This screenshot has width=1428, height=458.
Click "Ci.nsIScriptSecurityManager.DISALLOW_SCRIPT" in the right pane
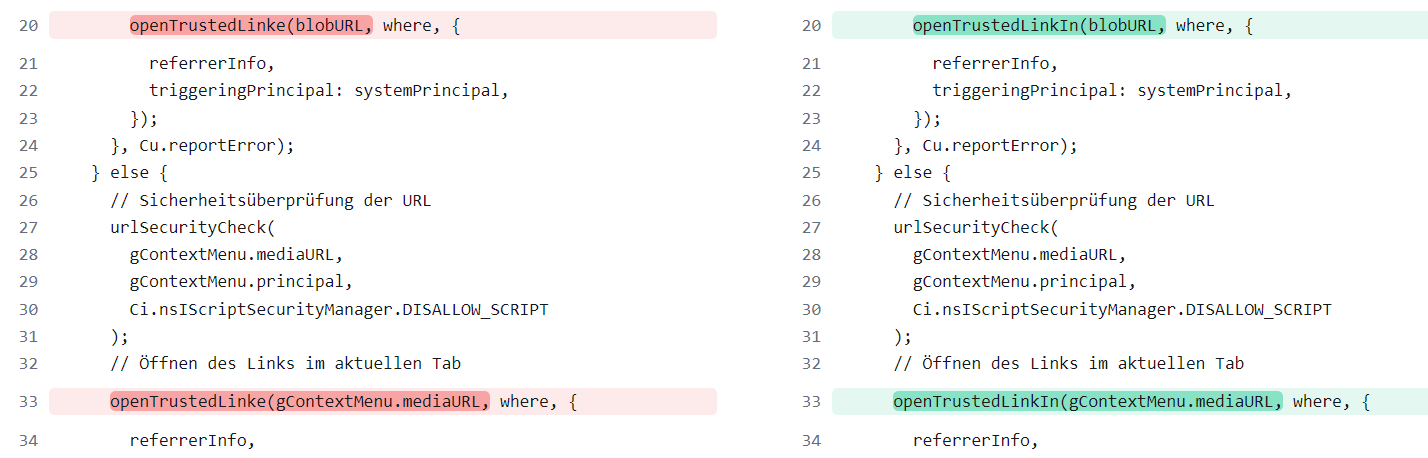tap(1122, 309)
